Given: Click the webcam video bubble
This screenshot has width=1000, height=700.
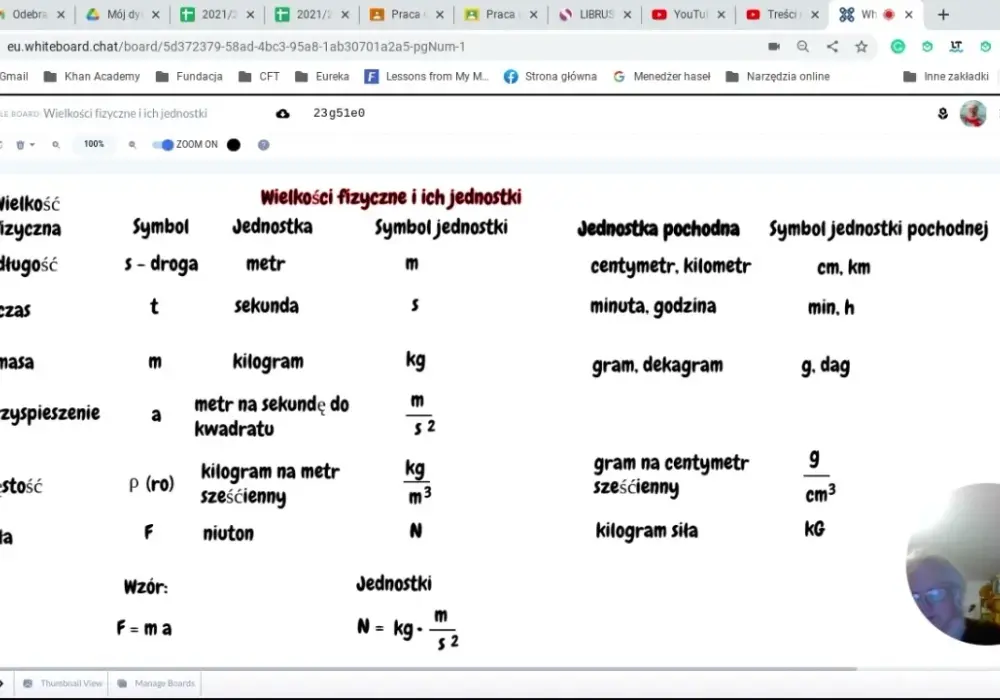Looking at the screenshot, I should coord(954,564).
